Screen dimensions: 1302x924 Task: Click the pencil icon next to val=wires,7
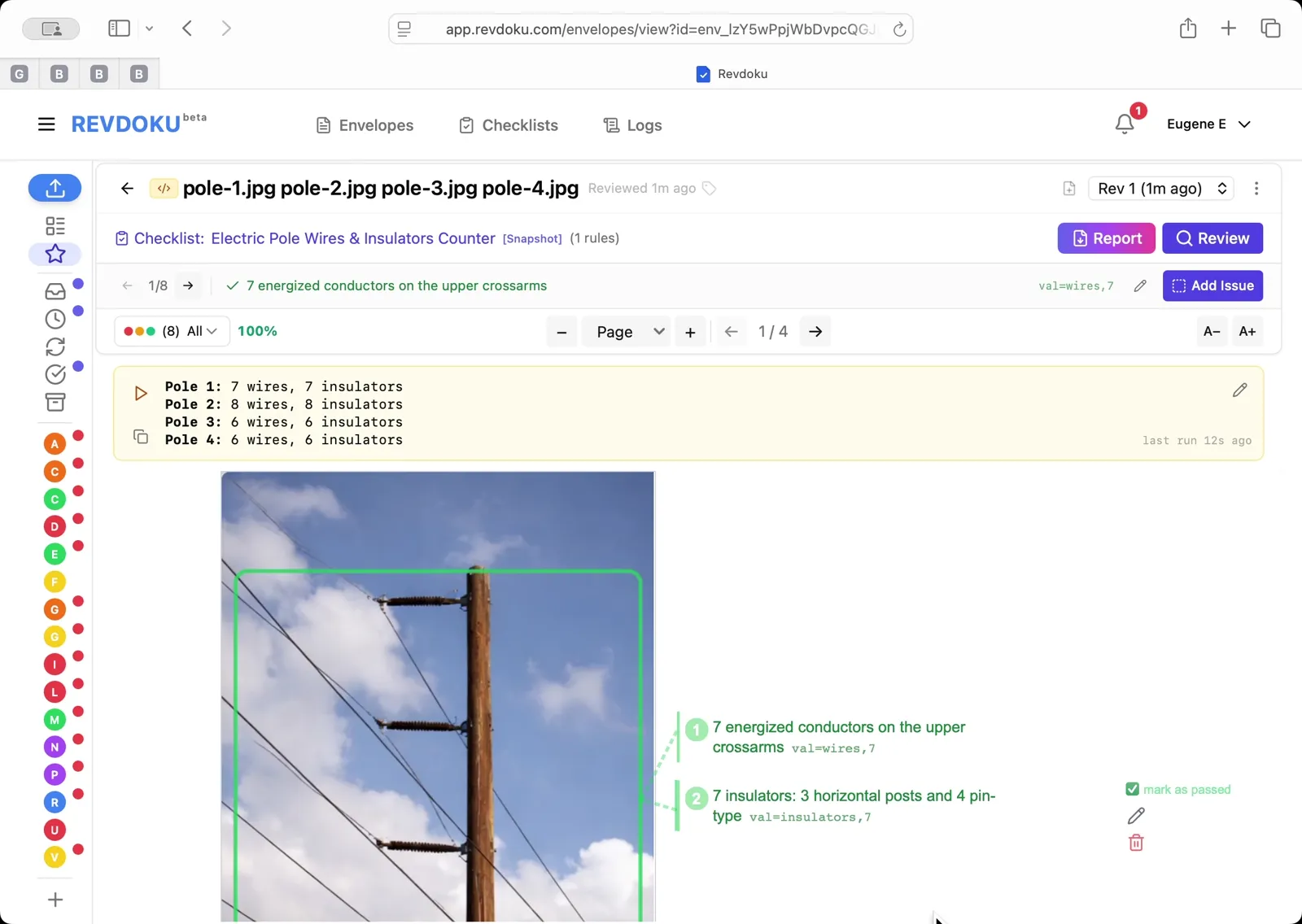coord(1138,285)
